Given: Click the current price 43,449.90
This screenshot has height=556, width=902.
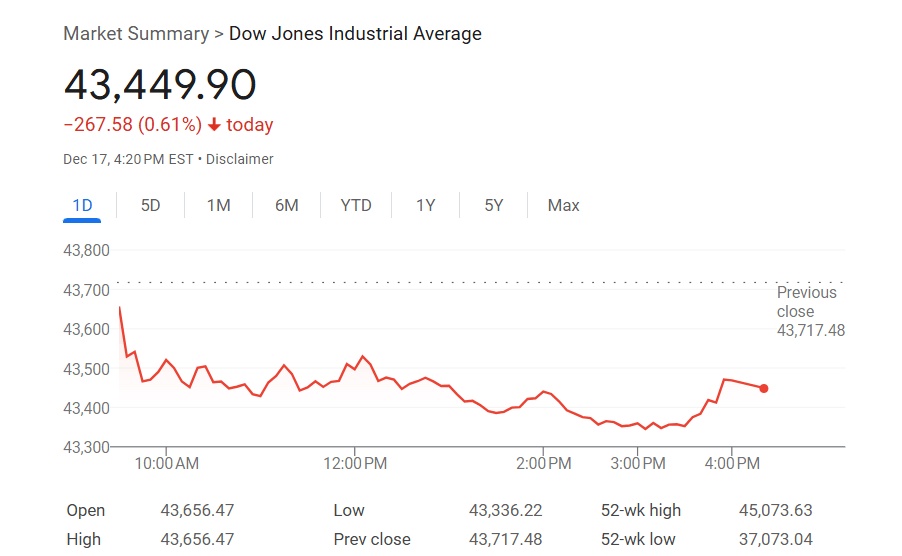Looking at the screenshot, I should (x=160, y=85).
